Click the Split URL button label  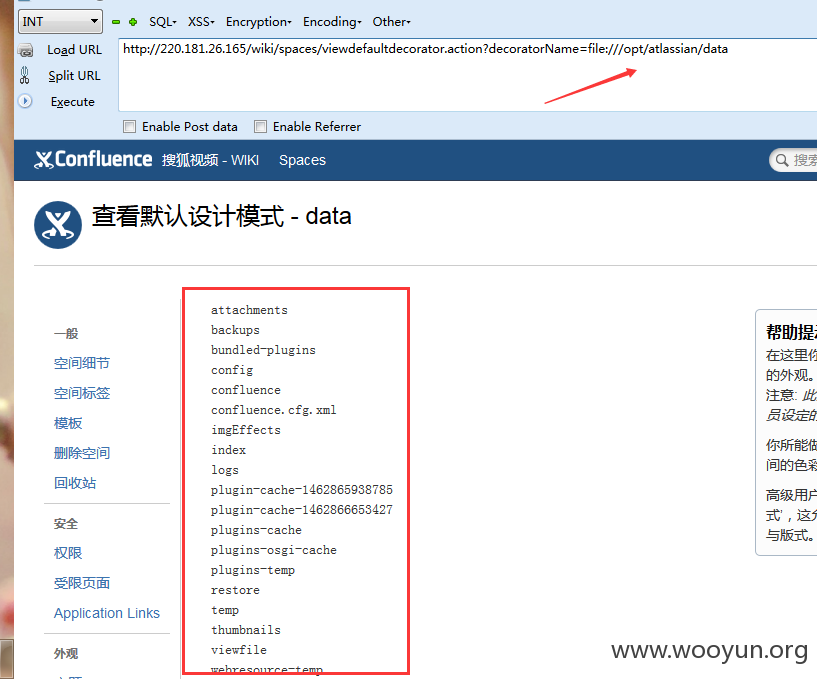pos(74,76)
